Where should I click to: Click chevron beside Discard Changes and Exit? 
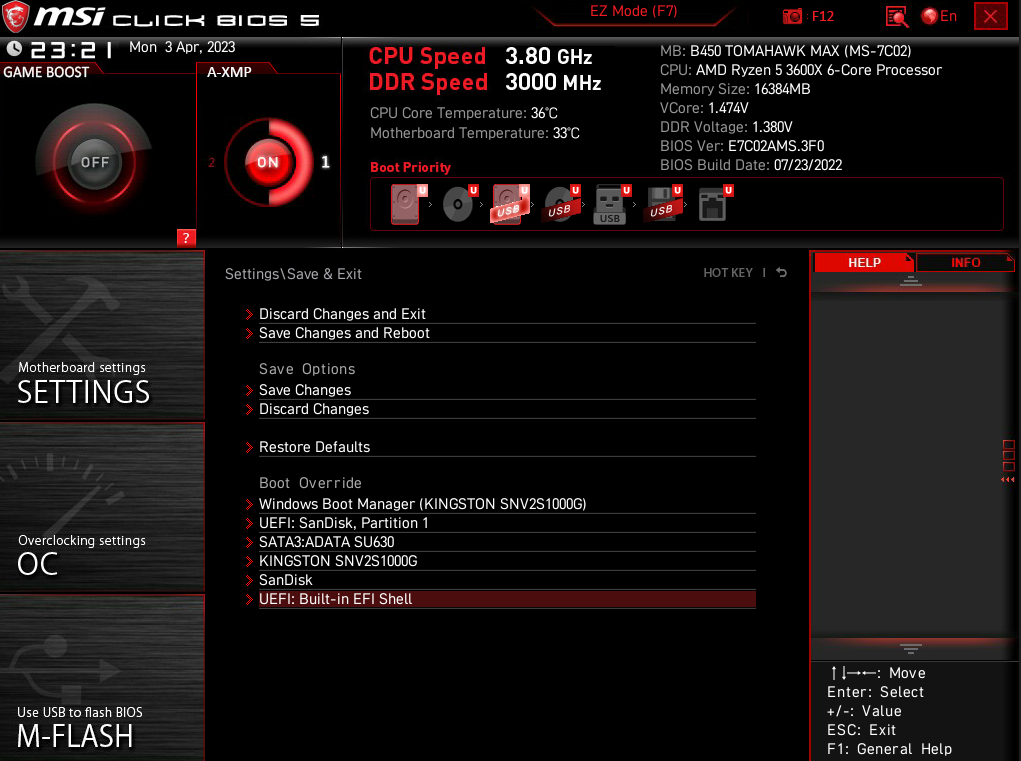tap(249, 314)
